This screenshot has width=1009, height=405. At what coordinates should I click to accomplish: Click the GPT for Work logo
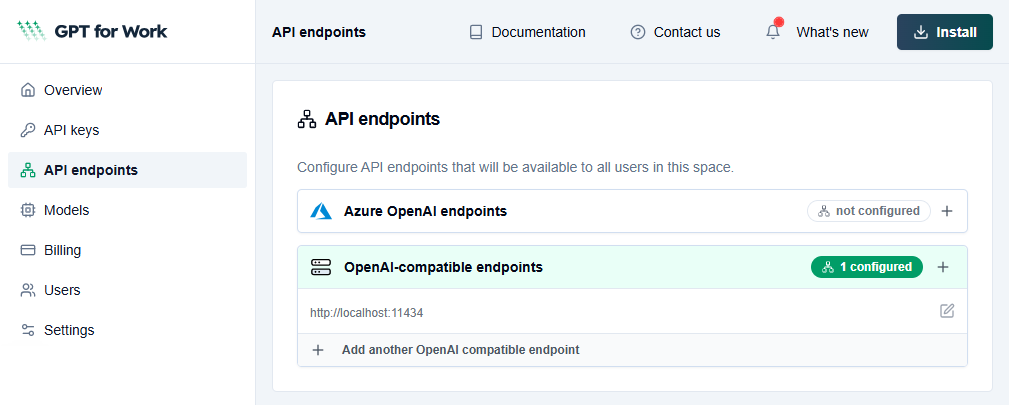(92, 31)
